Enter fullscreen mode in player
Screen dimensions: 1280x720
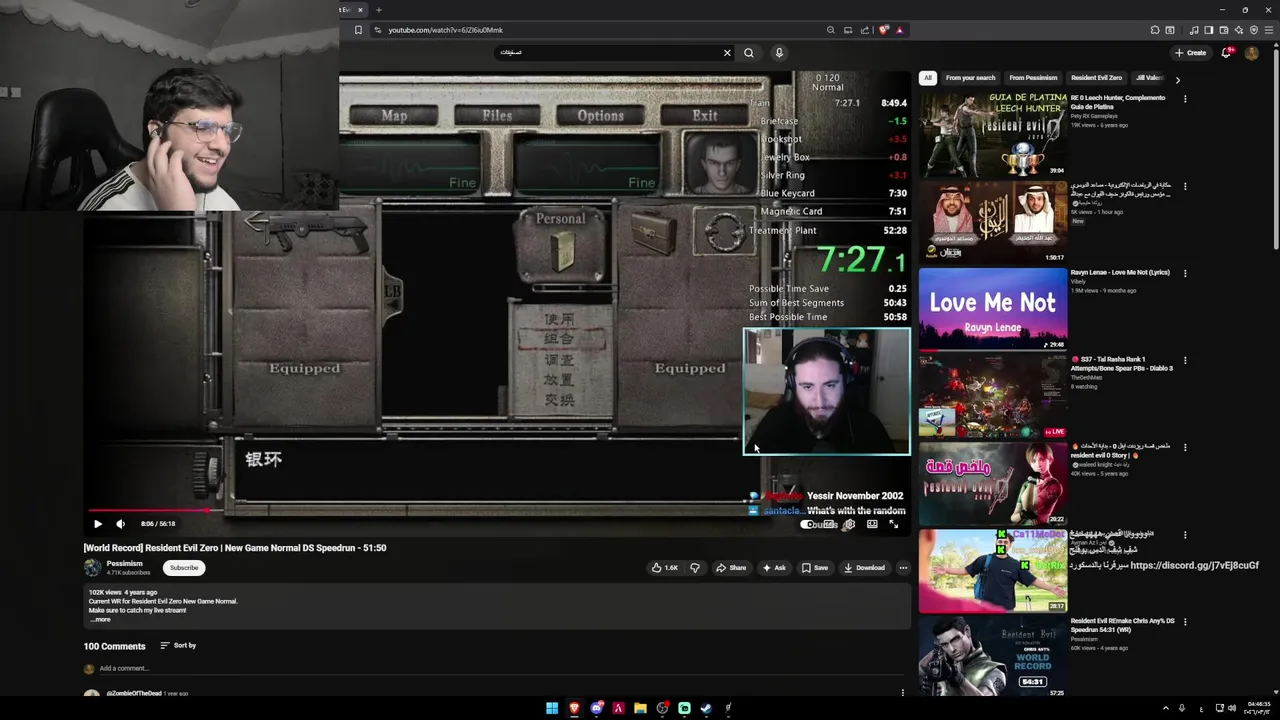pos(894,524)
